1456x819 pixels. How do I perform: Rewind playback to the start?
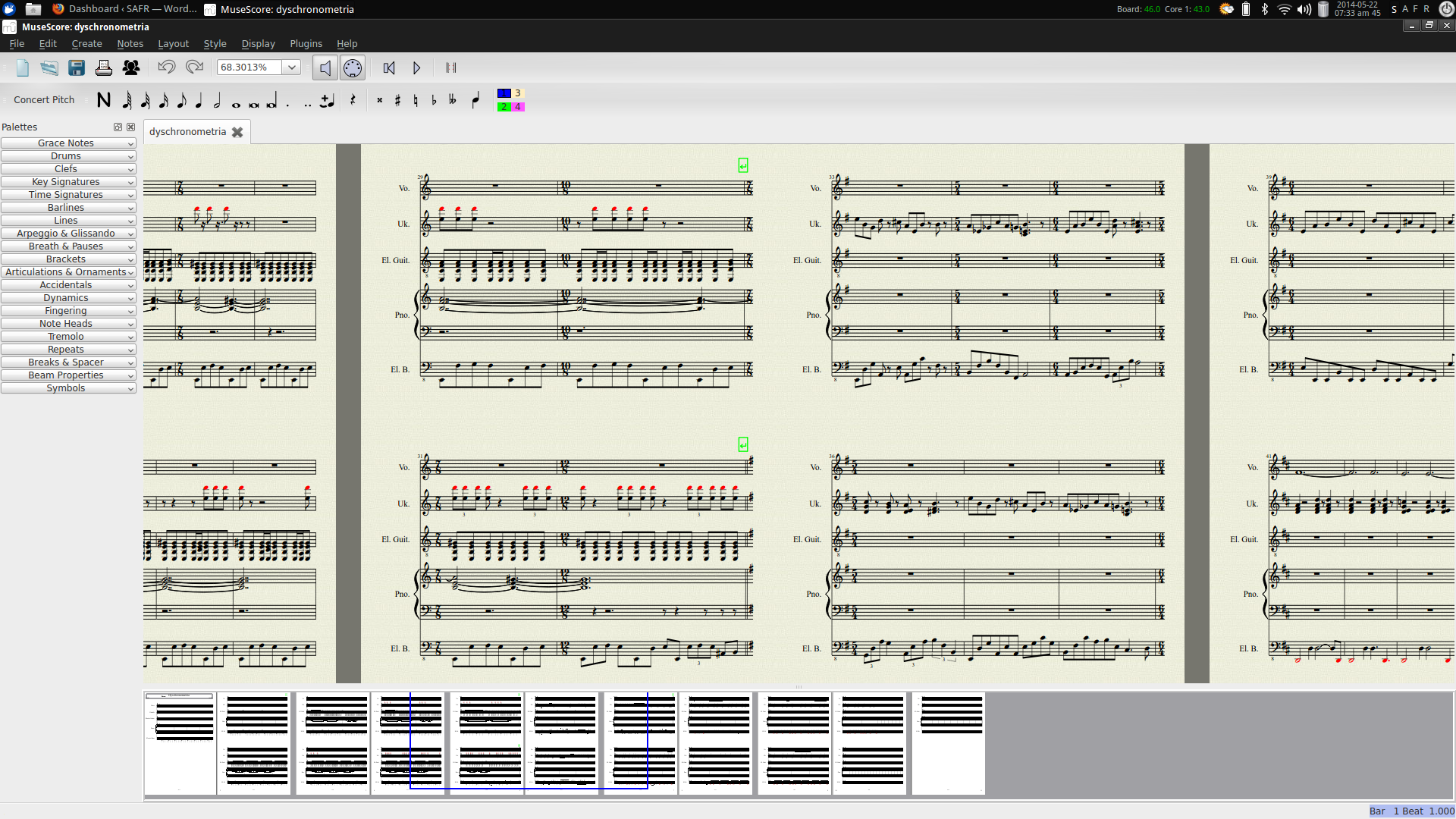pyautogui.click(x=389, y=68)
